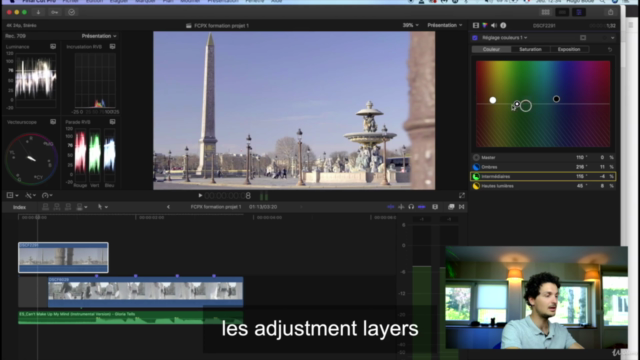Open the enhancements wand dropdown
Screen dimensions: 640x360
(31, 196)
